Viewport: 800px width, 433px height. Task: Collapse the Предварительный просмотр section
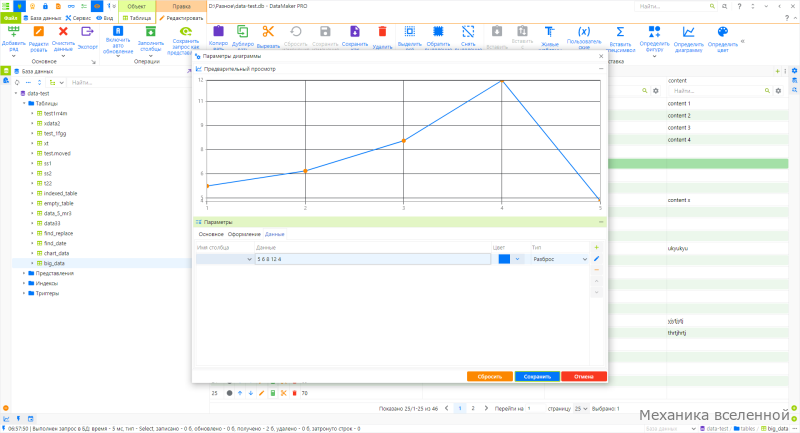coord(601,69)
